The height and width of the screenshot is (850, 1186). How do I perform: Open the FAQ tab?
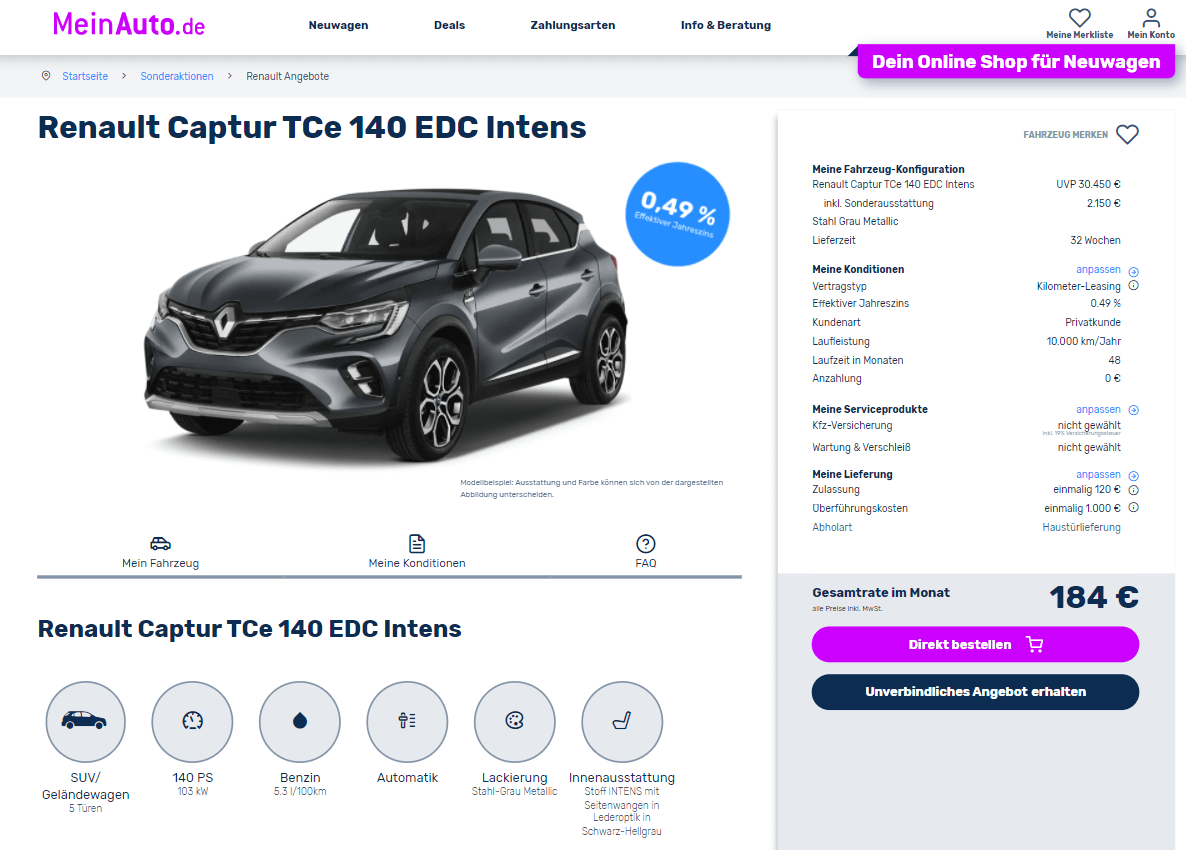(645, 552)
